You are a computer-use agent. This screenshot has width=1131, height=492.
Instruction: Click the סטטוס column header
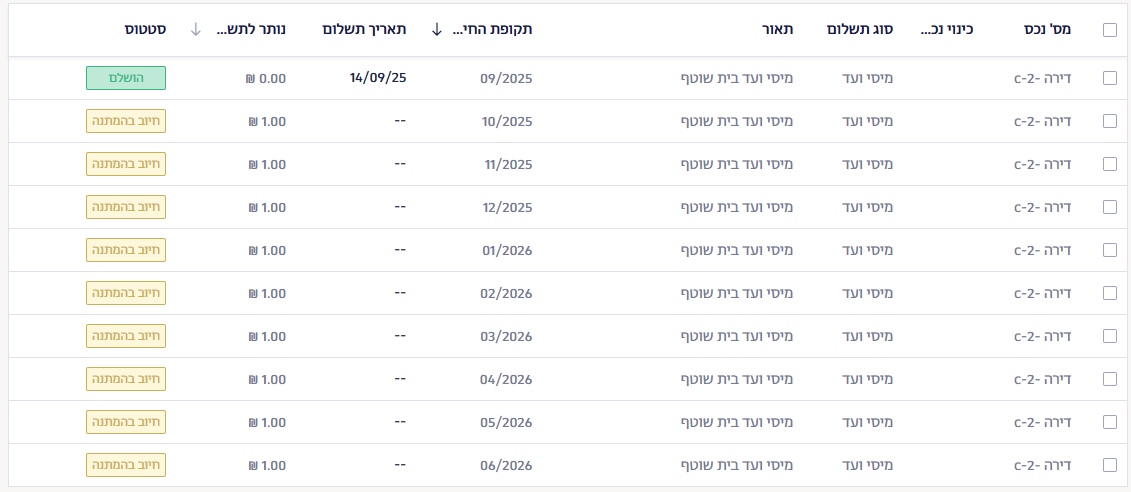click(146, 30)
